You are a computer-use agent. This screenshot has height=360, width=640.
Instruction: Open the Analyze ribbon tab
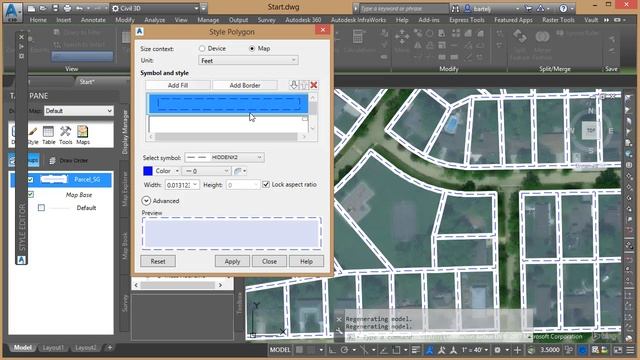(x=155, y=20)
